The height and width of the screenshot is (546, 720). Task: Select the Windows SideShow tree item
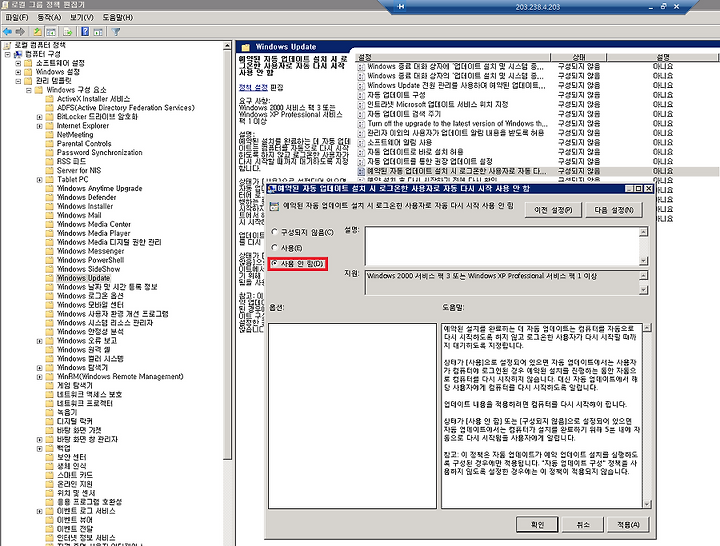(89, 269)
